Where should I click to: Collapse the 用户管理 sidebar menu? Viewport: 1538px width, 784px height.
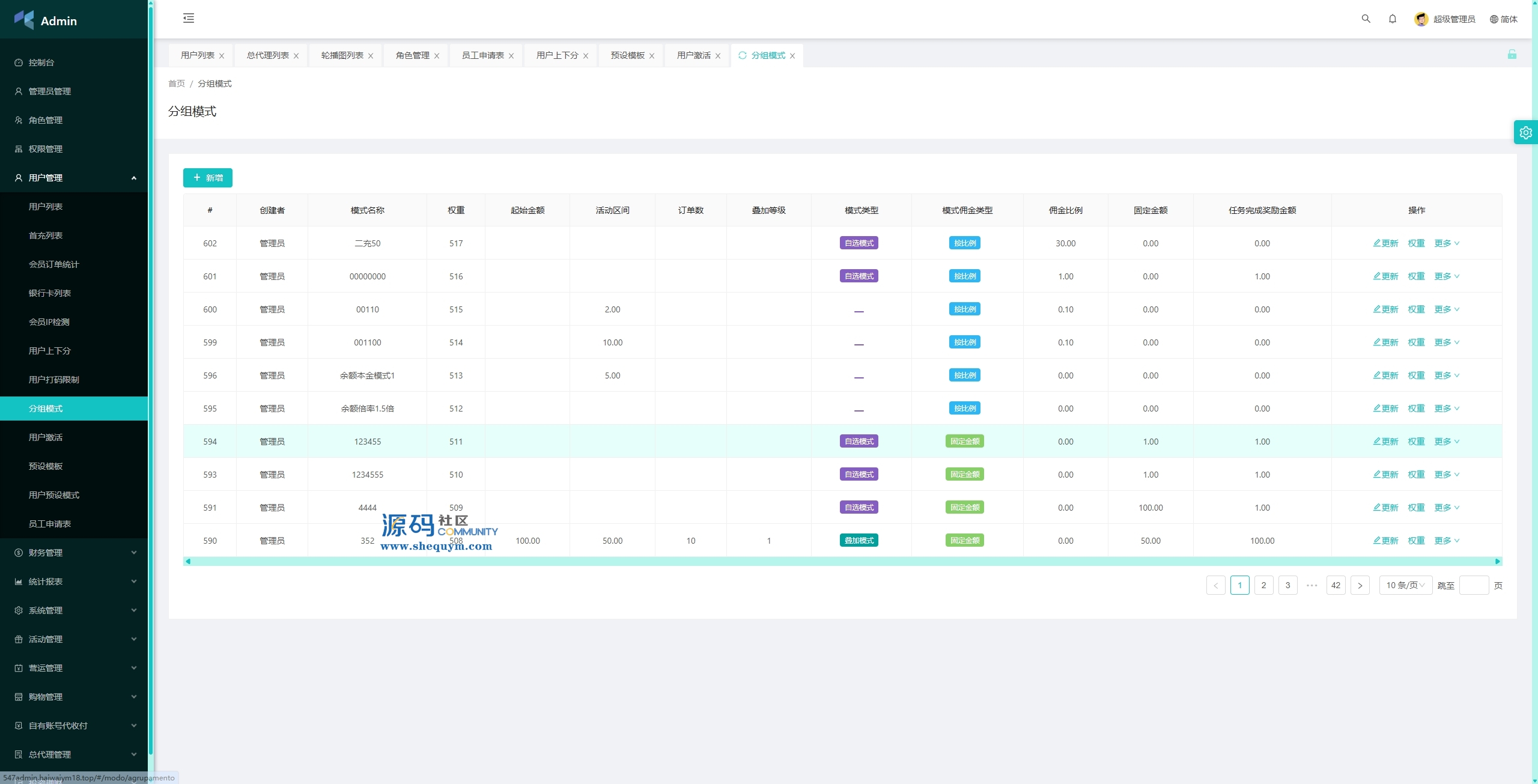coord(133,178)
